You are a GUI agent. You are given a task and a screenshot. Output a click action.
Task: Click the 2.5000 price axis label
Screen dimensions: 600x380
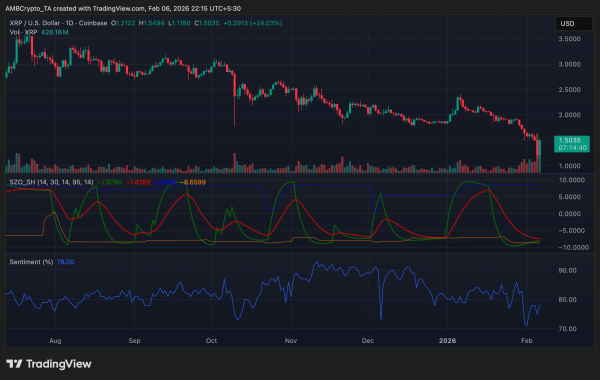569,90
